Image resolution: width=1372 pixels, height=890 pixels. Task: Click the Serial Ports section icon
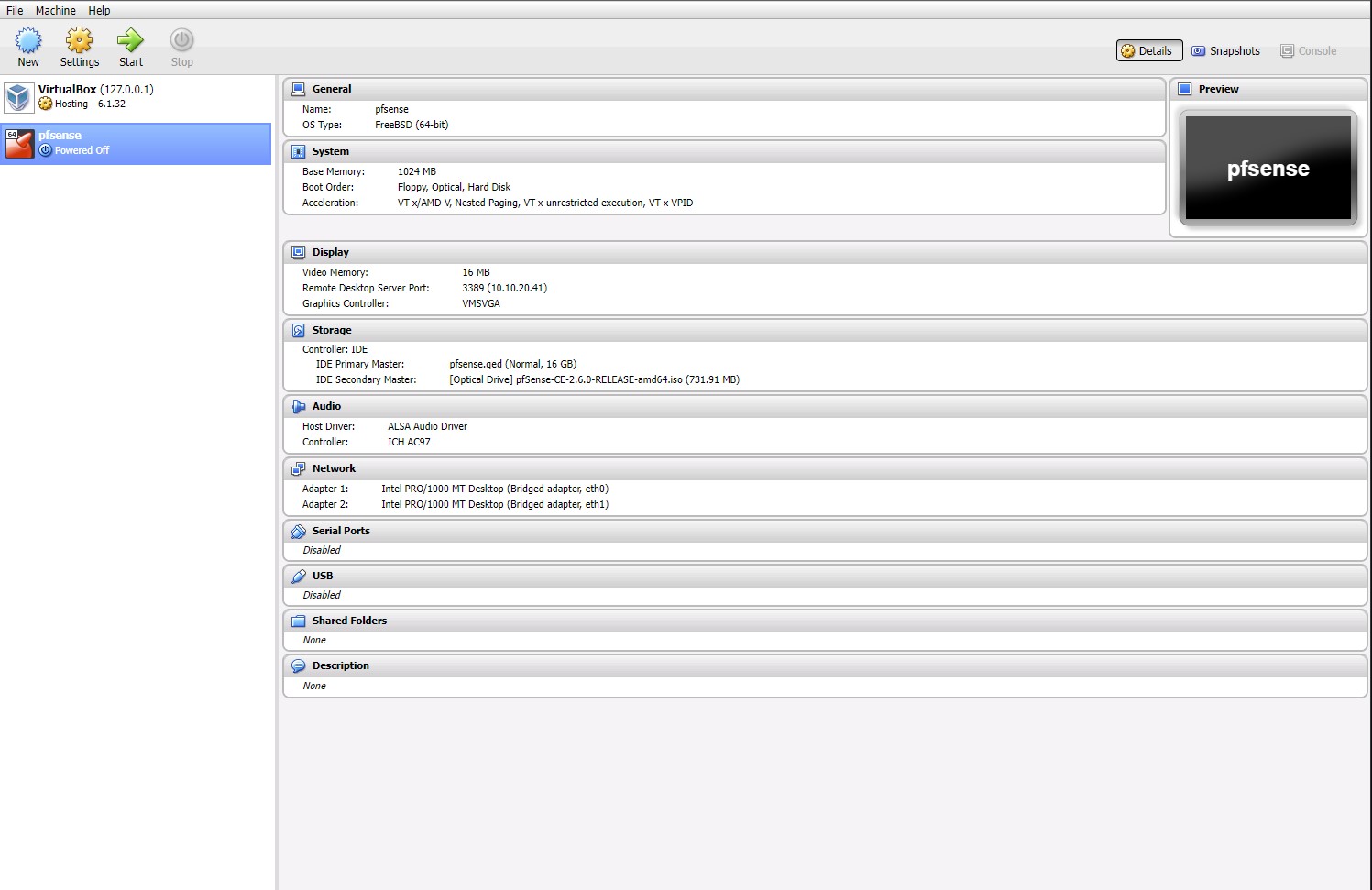tap(298, 530)
